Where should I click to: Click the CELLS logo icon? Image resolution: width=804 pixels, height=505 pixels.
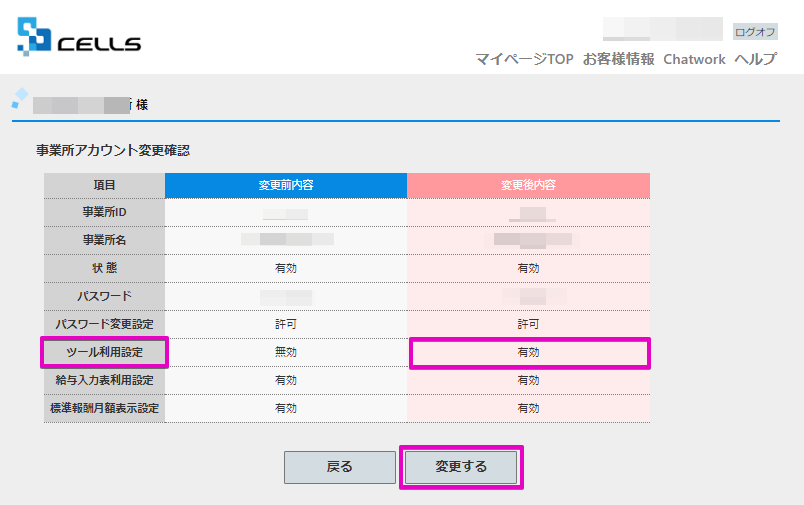(x=34, y=36)
